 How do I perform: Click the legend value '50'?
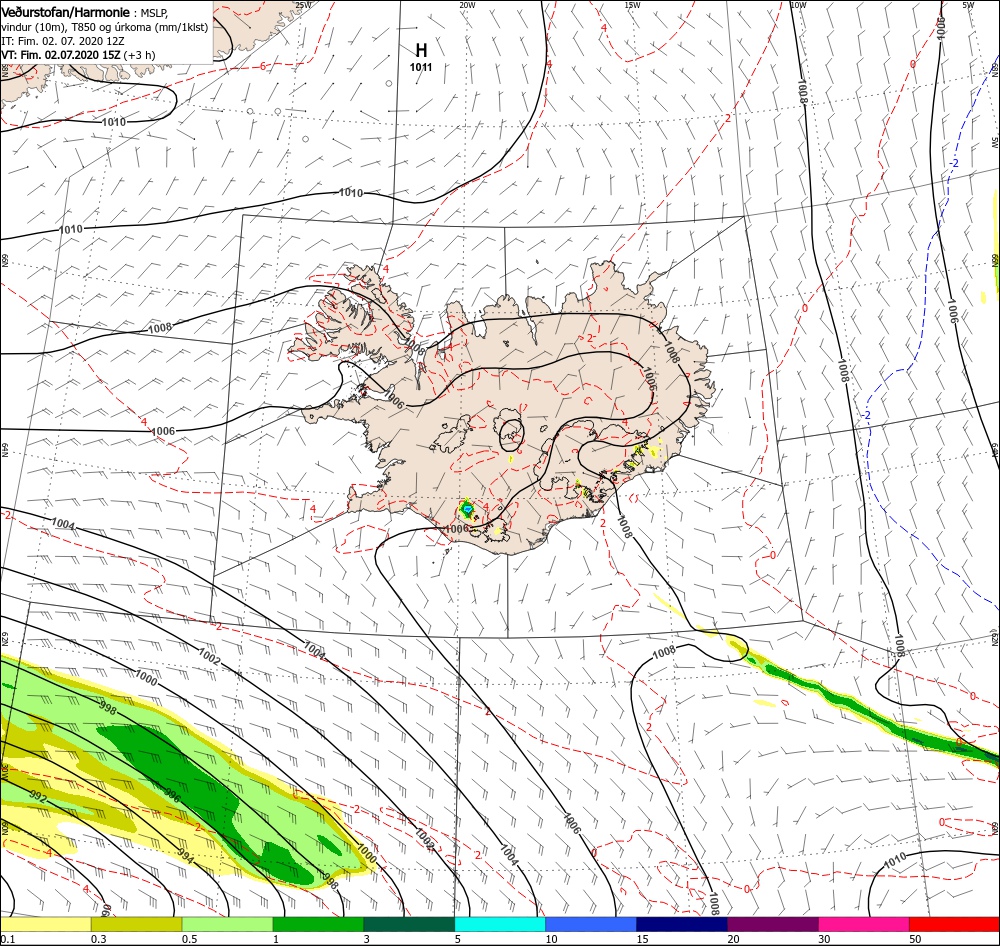click(915, 939)
